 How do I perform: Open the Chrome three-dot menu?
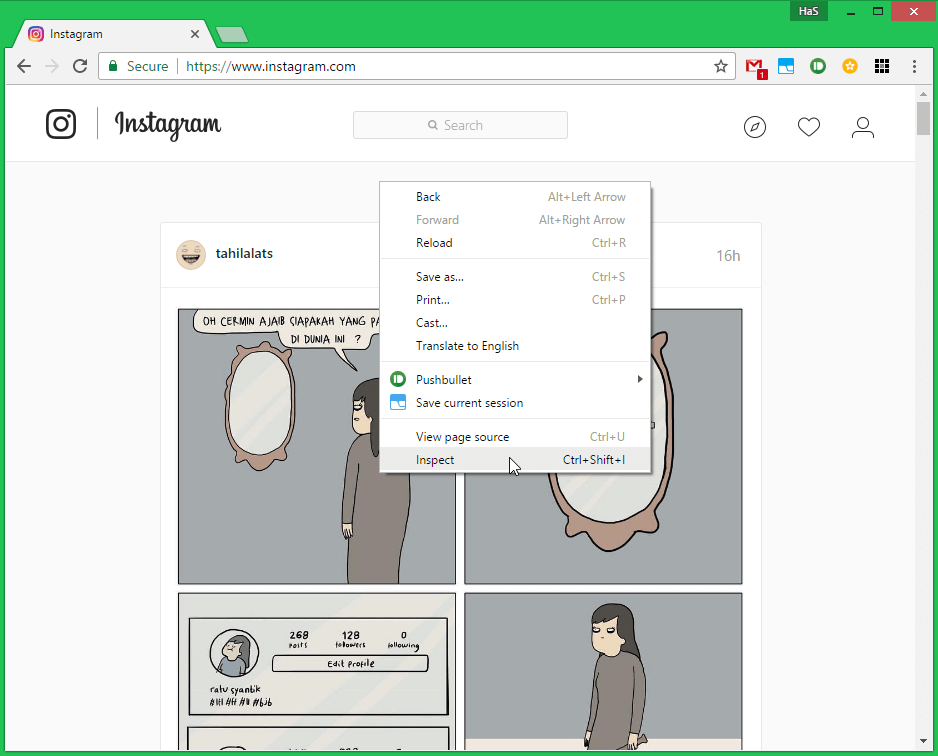pyautogui.click(x=914, y=66)
